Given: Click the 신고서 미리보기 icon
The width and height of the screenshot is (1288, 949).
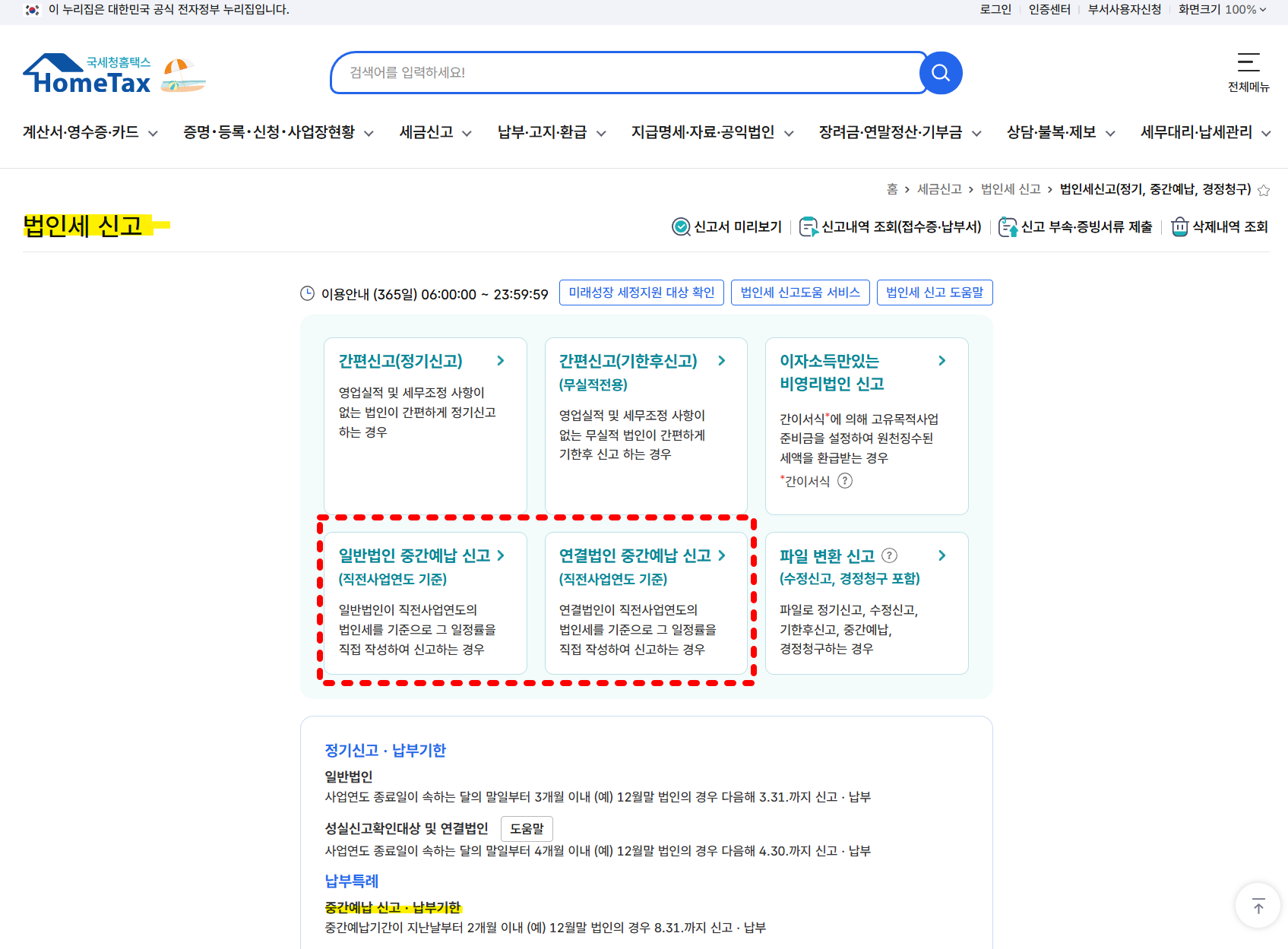Looking at the screenshot, I should pos(681,226).
